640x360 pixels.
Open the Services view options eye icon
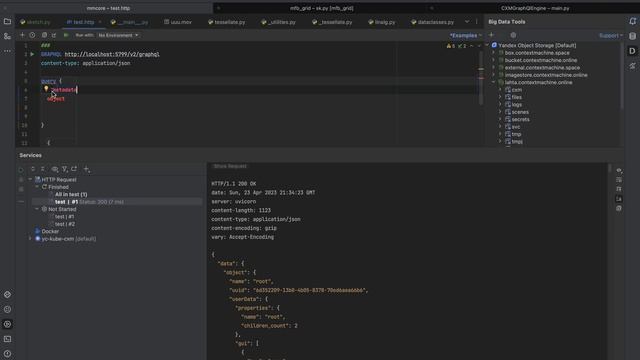click(x=54, y=169)
